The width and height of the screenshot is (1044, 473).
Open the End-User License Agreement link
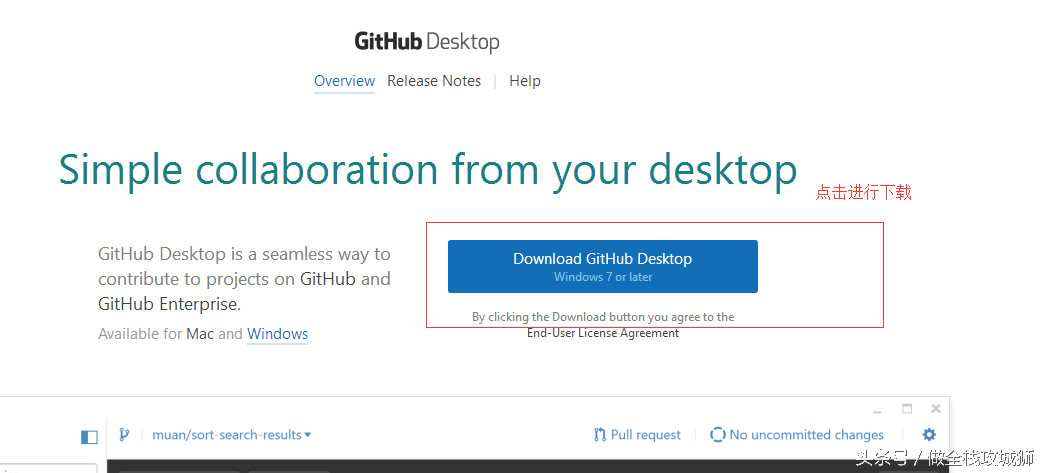[603, 333]
